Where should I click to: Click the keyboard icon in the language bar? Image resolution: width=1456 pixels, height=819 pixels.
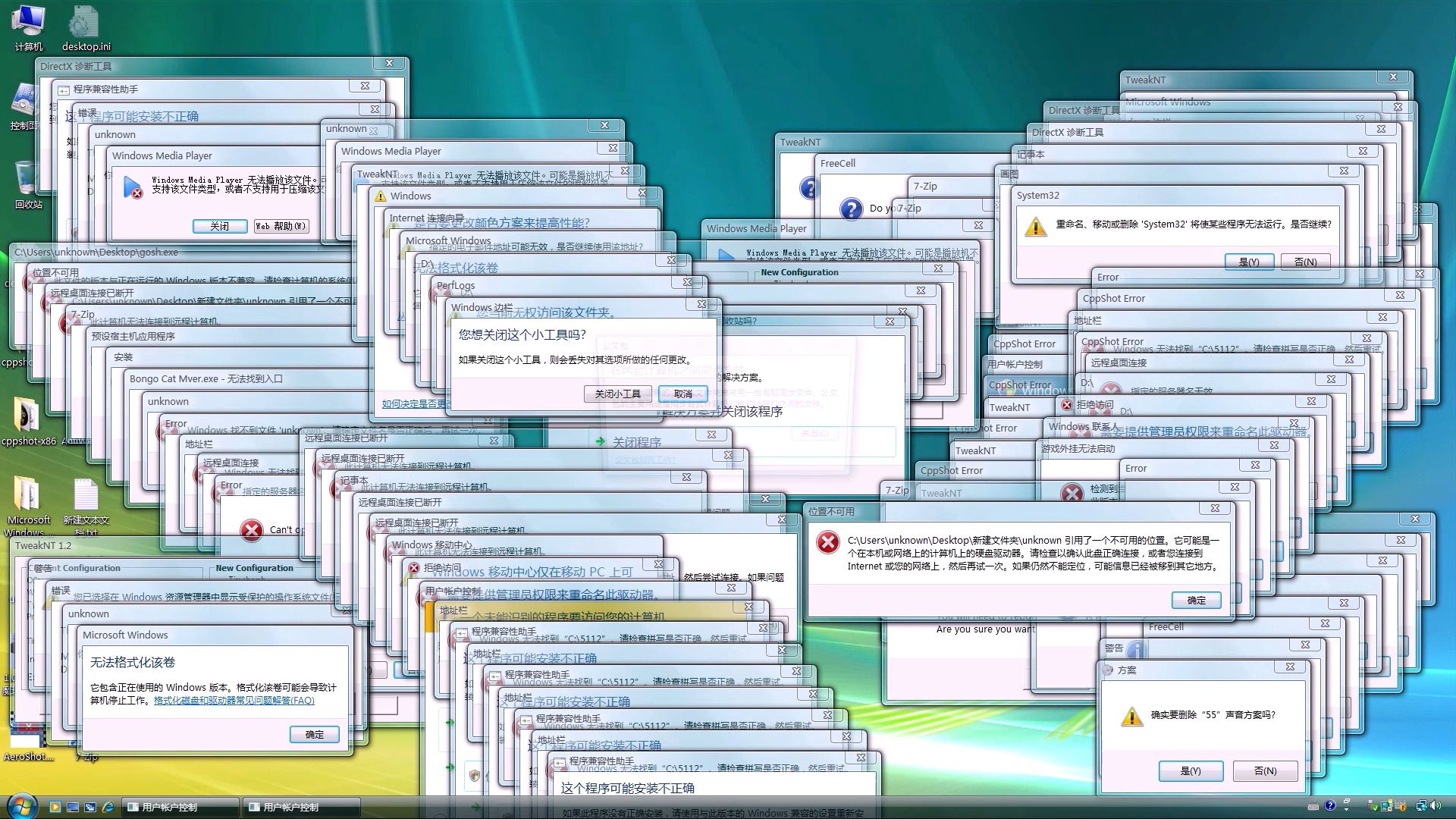[1313, 807]
